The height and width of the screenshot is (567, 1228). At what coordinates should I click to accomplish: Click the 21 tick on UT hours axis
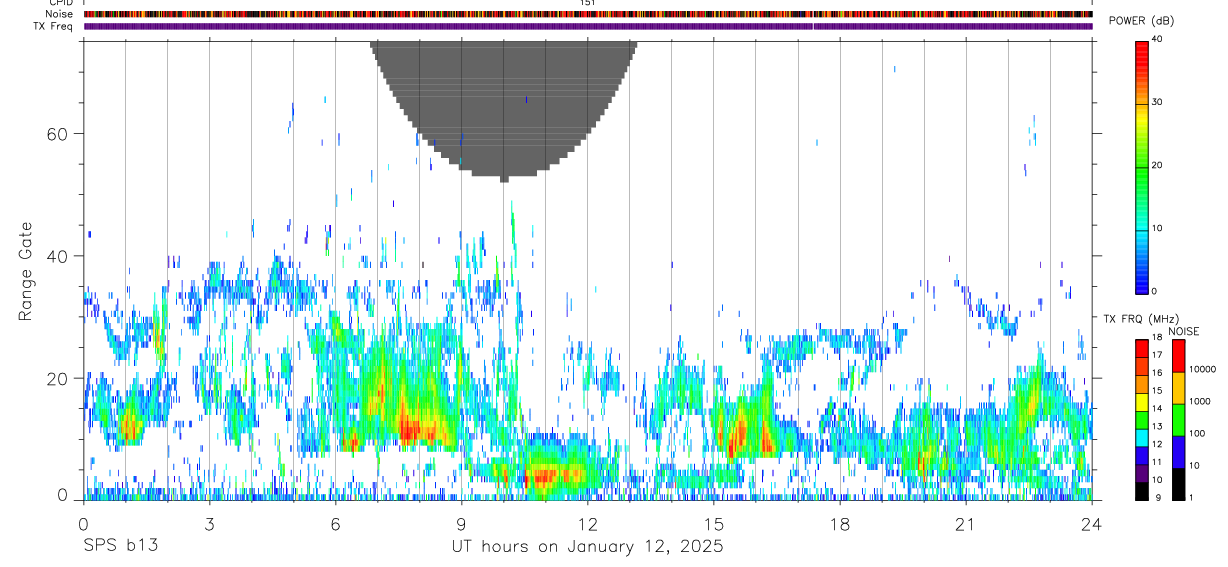point(965,523)
